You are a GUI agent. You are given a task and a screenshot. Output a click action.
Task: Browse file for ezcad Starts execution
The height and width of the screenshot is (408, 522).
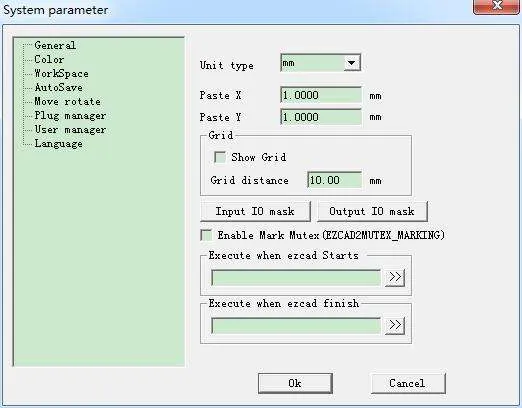(x=395, y=277)
